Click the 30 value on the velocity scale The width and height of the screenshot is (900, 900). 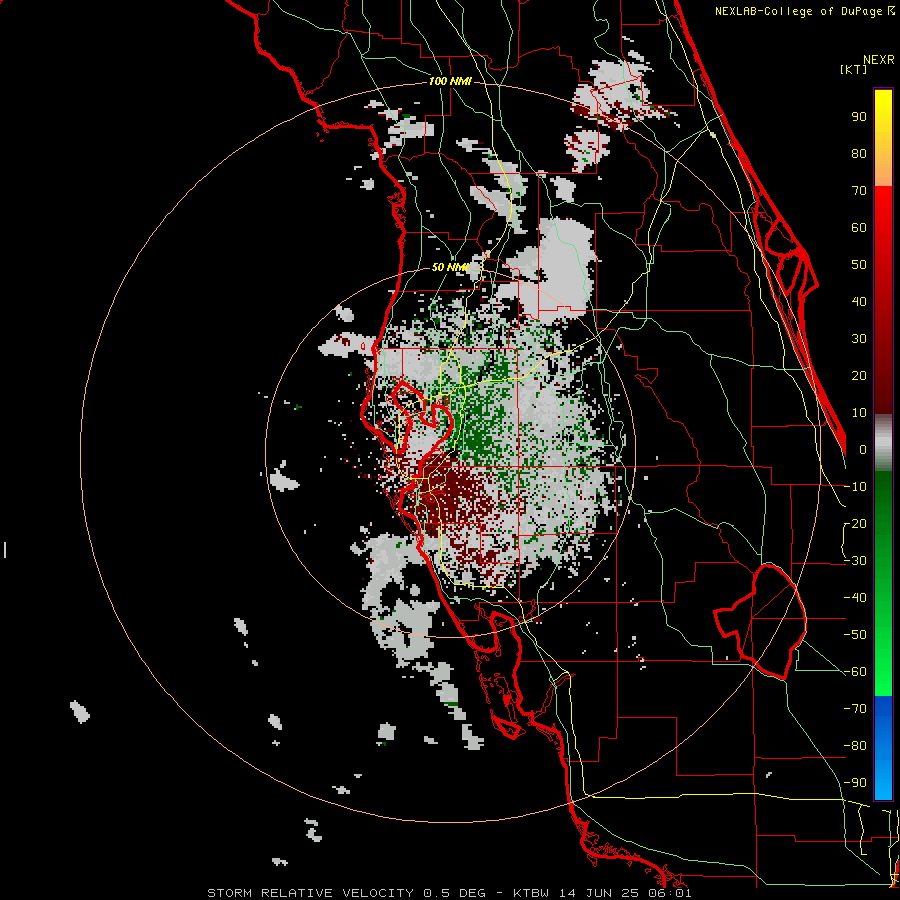tap(859, 339)
